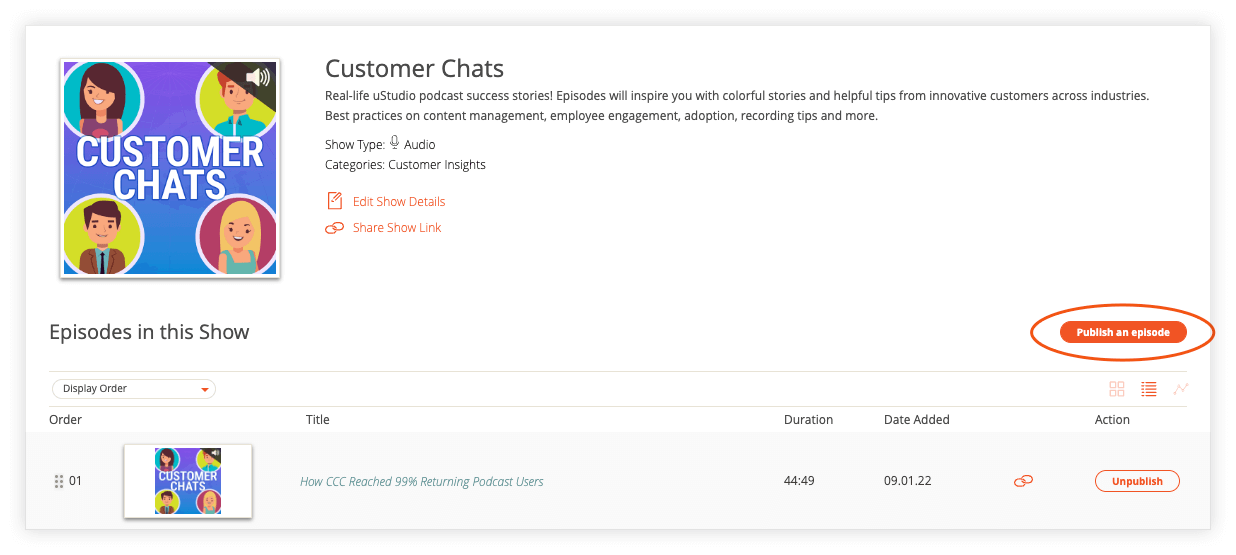Click the Episodes in this Show heading
The height and width of the screenshot is (555, 1236).
[x=149, y=332]
